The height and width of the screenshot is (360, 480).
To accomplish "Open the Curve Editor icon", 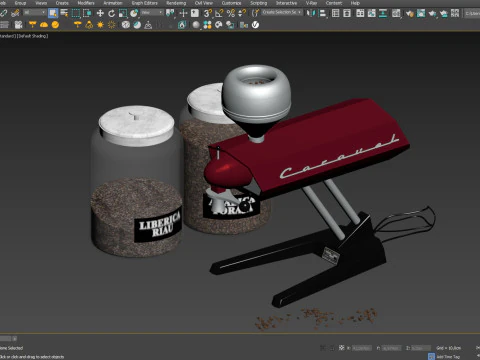I will tap(371, 13).
